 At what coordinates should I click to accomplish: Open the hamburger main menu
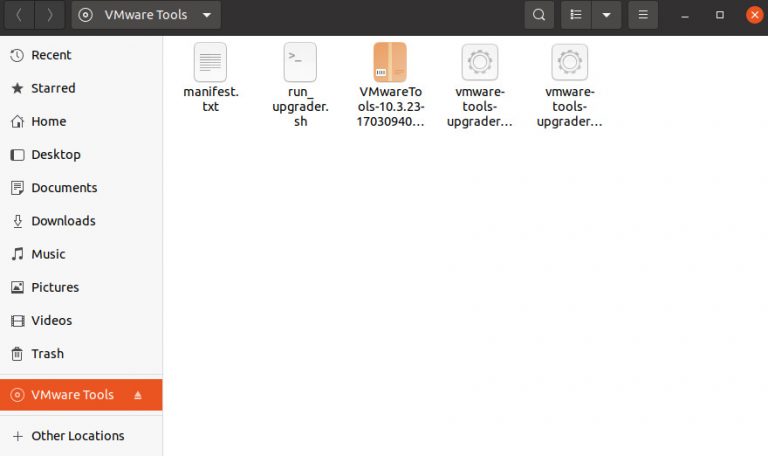tap(643, 15)
